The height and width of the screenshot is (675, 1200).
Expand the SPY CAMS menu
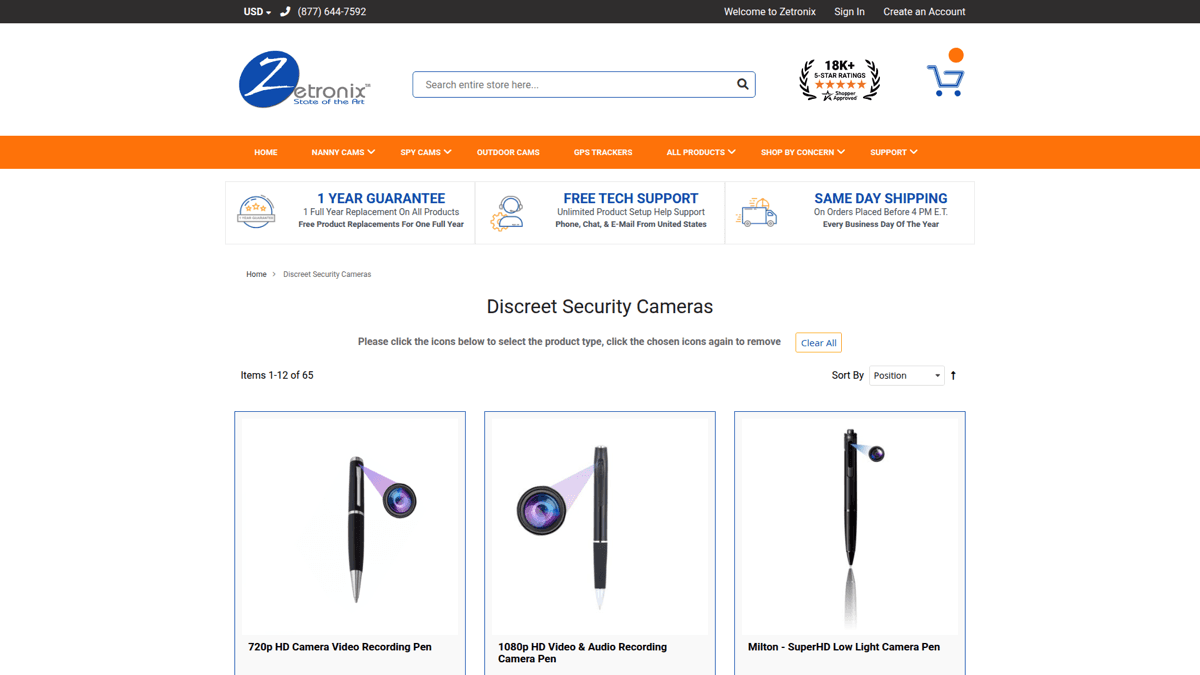425,152
